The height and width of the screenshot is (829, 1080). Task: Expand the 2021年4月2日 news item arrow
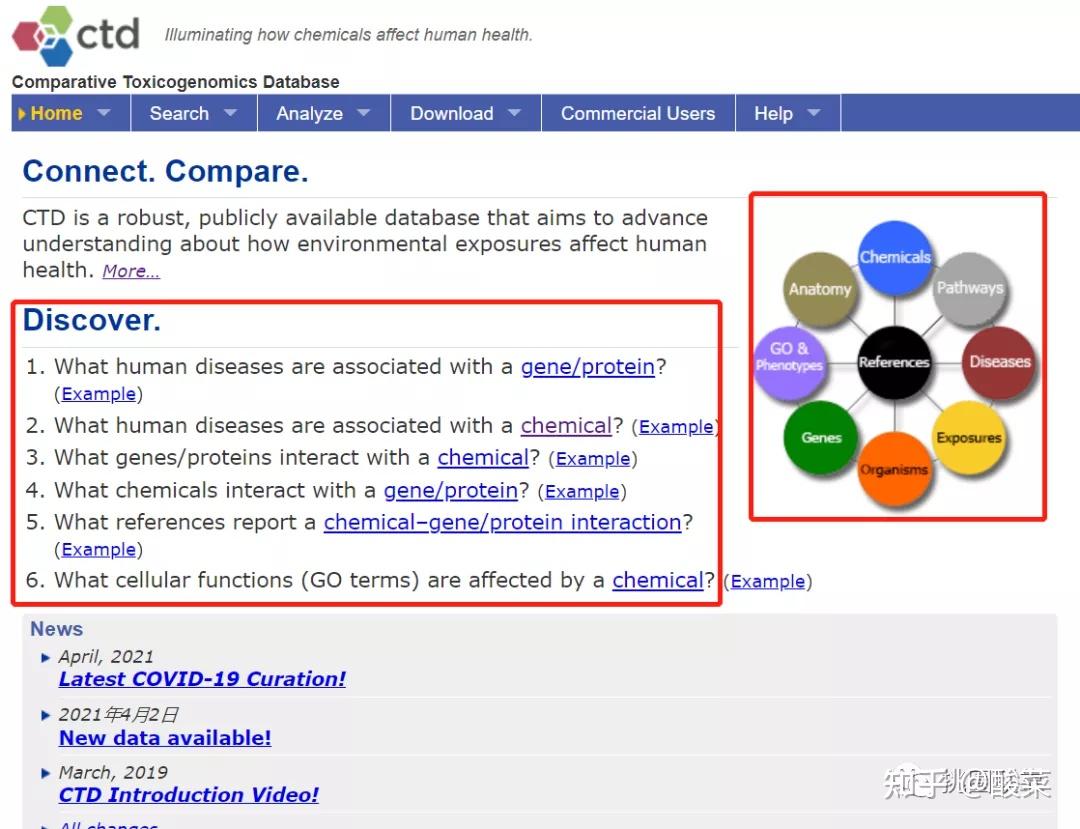point(45,715)
